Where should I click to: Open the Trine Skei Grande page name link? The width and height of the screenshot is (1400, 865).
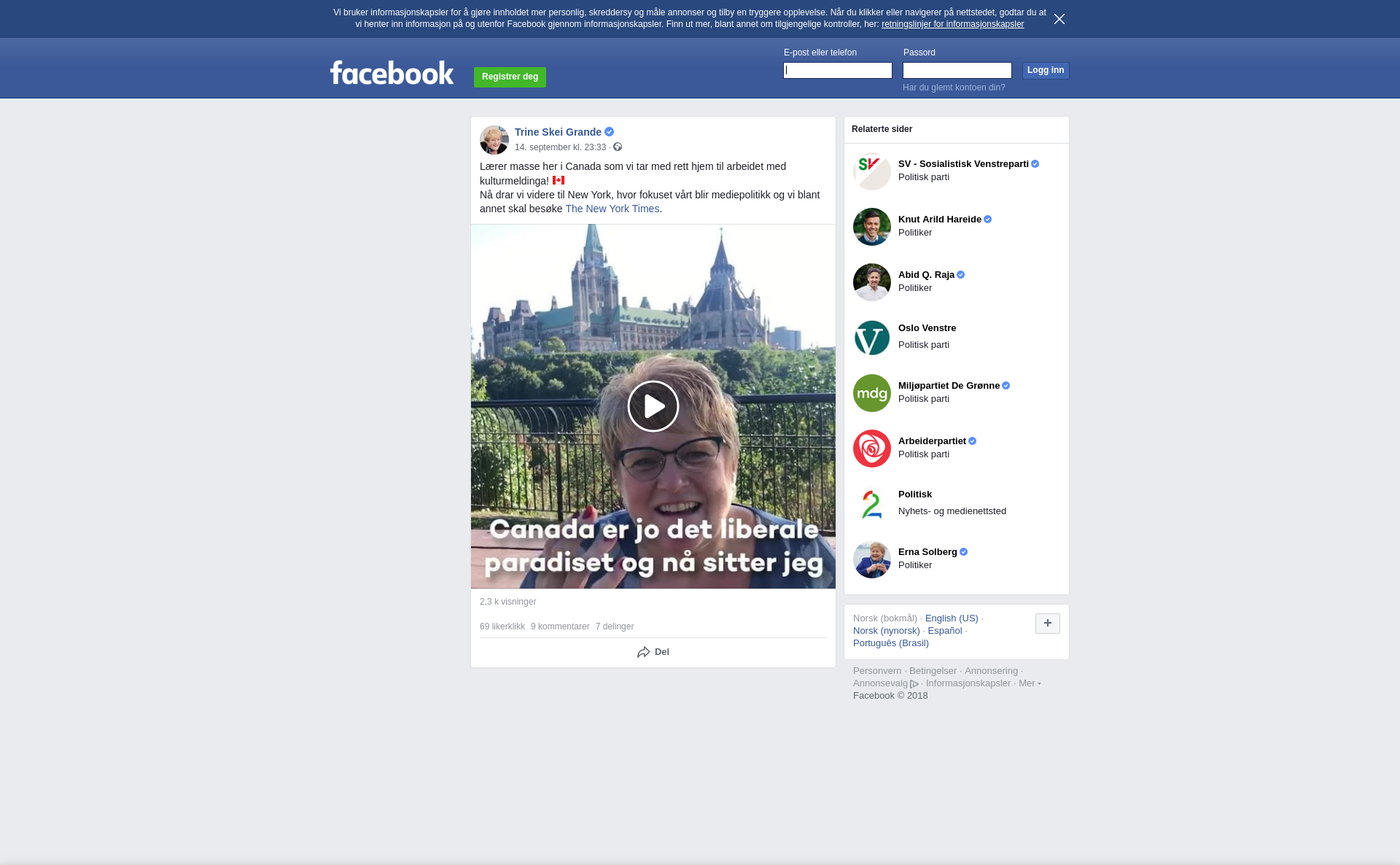pos(558,132)
